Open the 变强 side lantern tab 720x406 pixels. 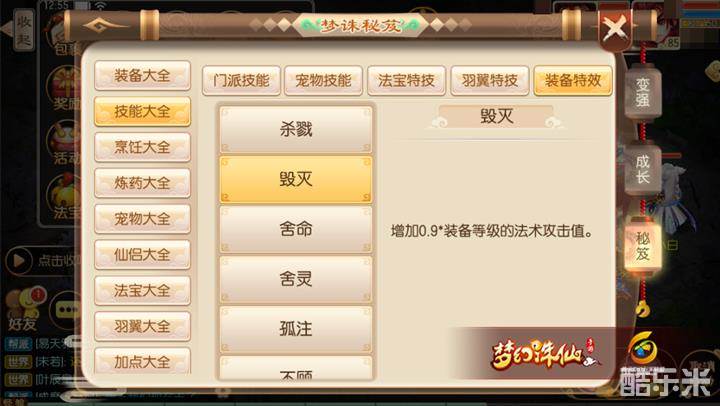pyautogui.click(x=642, y=92)
